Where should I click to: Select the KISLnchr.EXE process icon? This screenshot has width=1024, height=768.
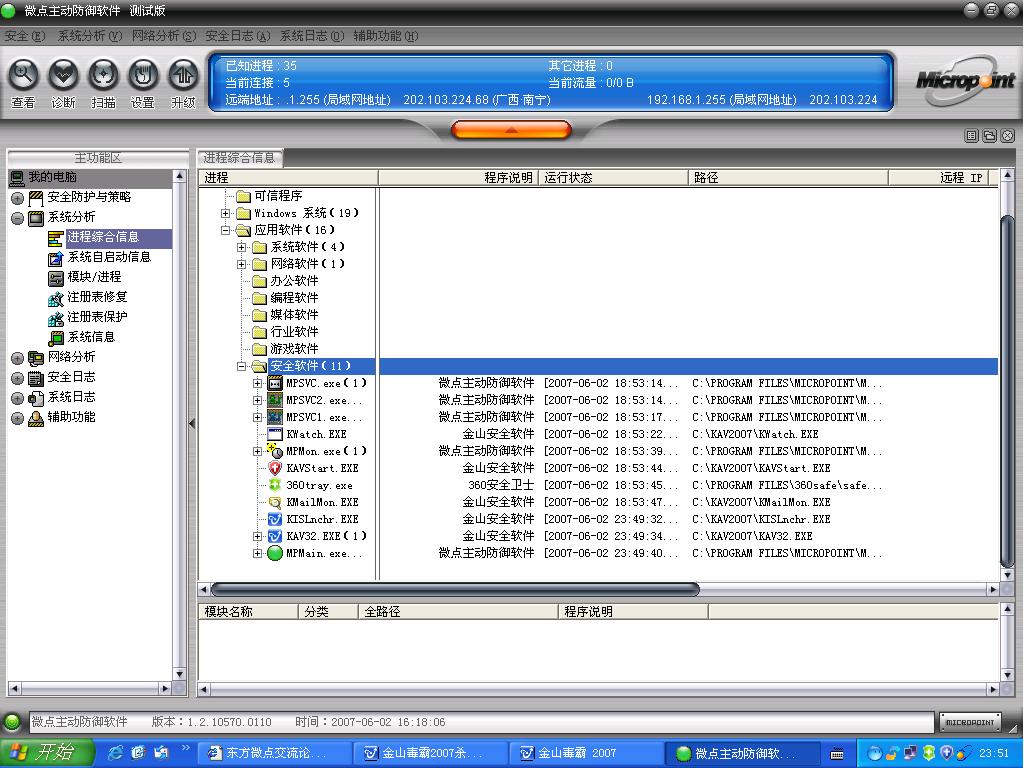click(x=275, y=519)
